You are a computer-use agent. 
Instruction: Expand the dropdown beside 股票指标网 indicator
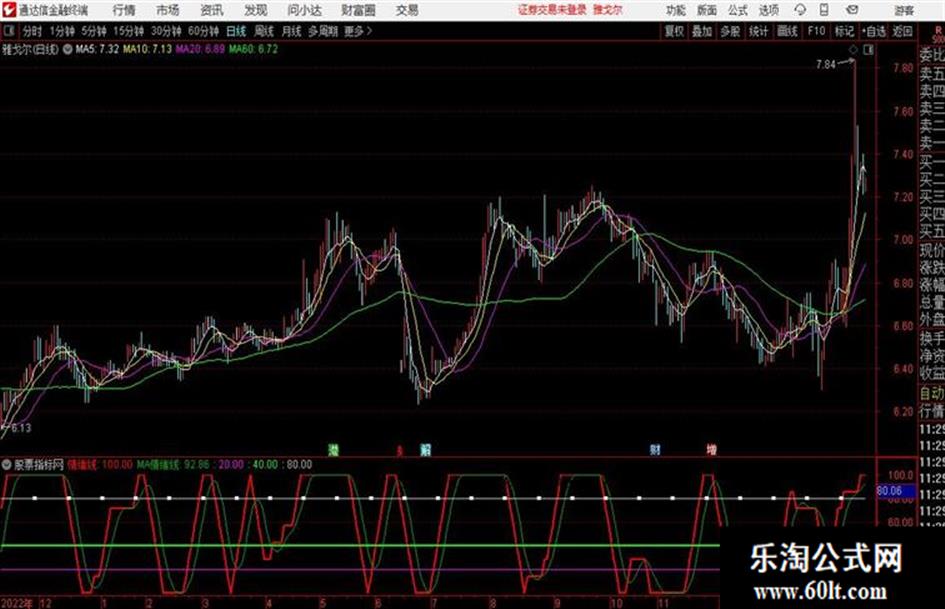coord(7,465)
